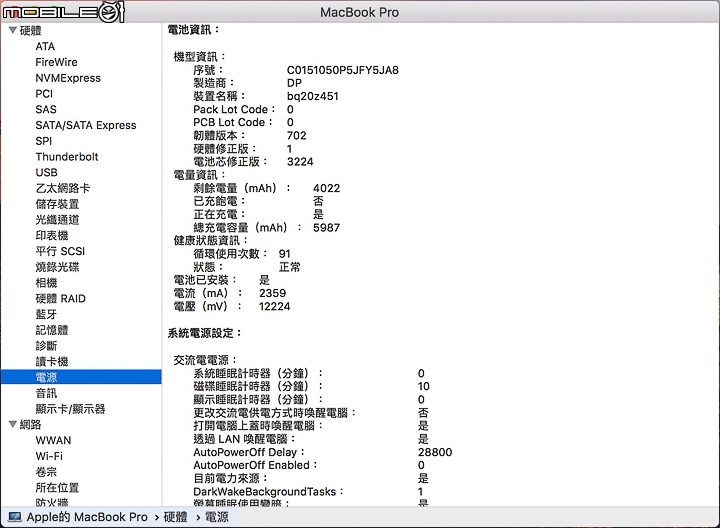
Task: Click condition value 正常
Action: [290, 267]
